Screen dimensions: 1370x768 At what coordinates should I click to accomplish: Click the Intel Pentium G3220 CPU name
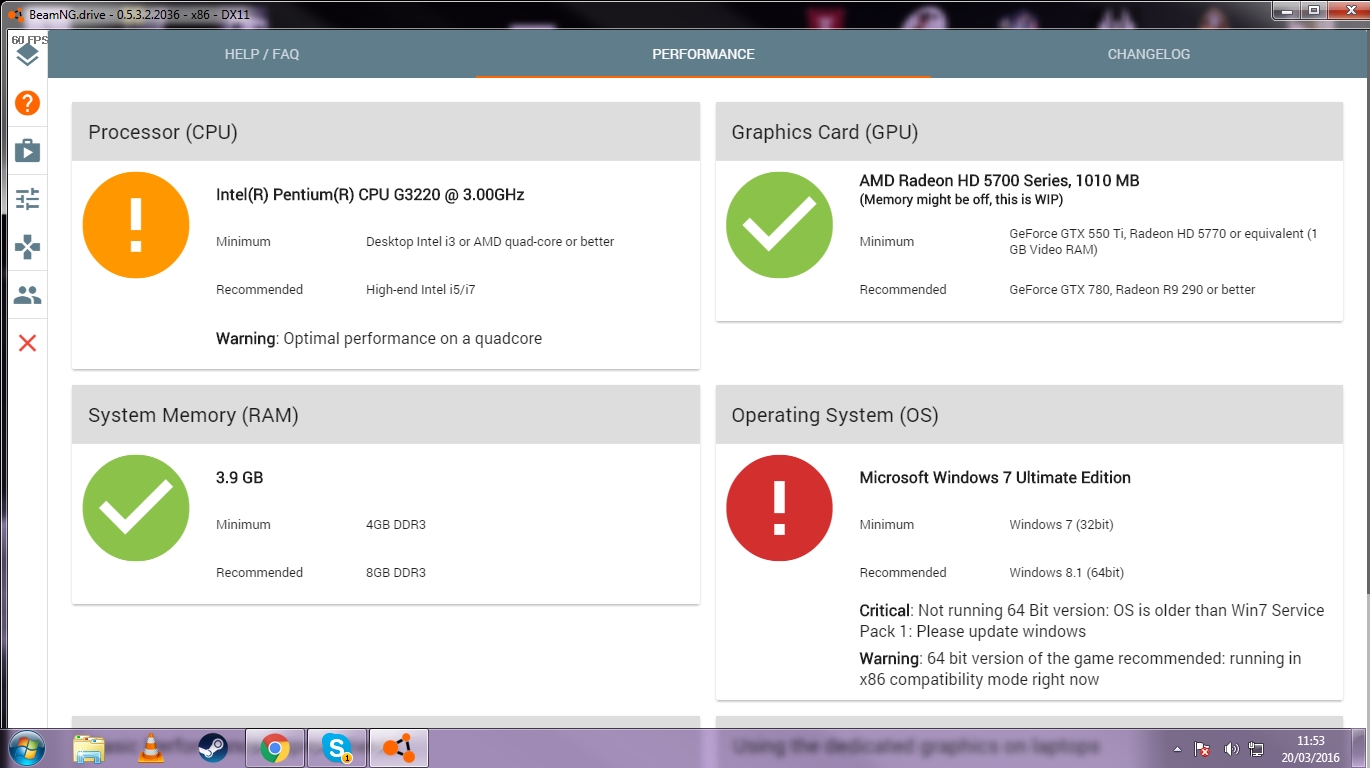coord(370,194)
